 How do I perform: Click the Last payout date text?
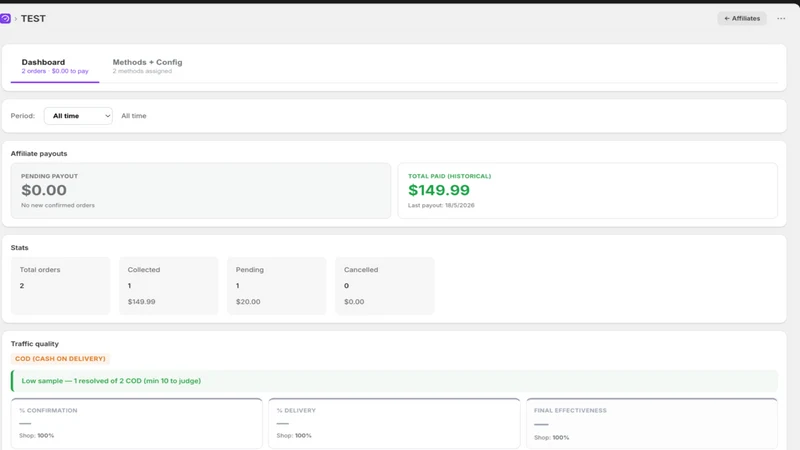point(441,205)
